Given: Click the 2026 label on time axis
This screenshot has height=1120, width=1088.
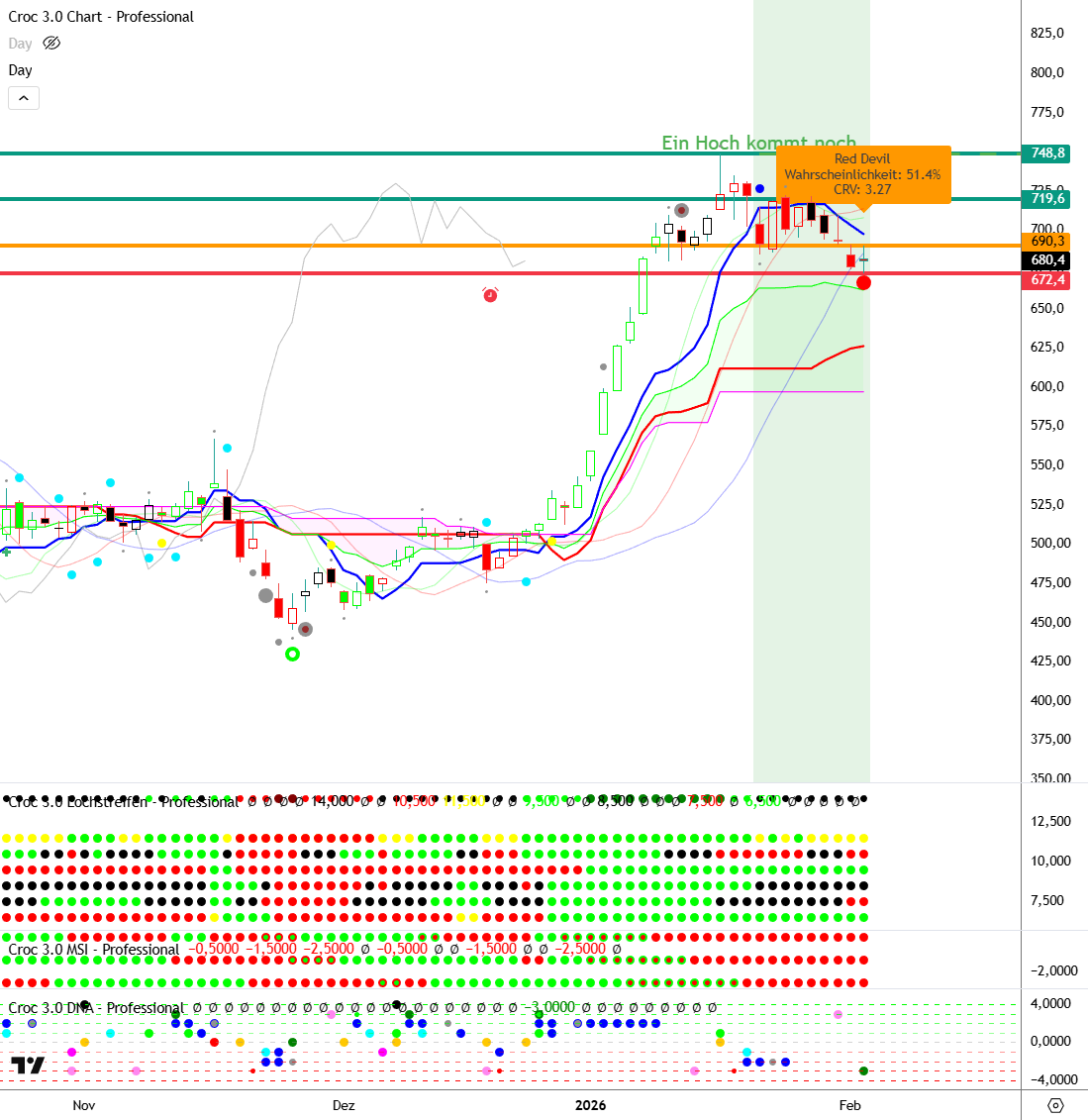Looking at the screenshot, I should point(590,1105).
